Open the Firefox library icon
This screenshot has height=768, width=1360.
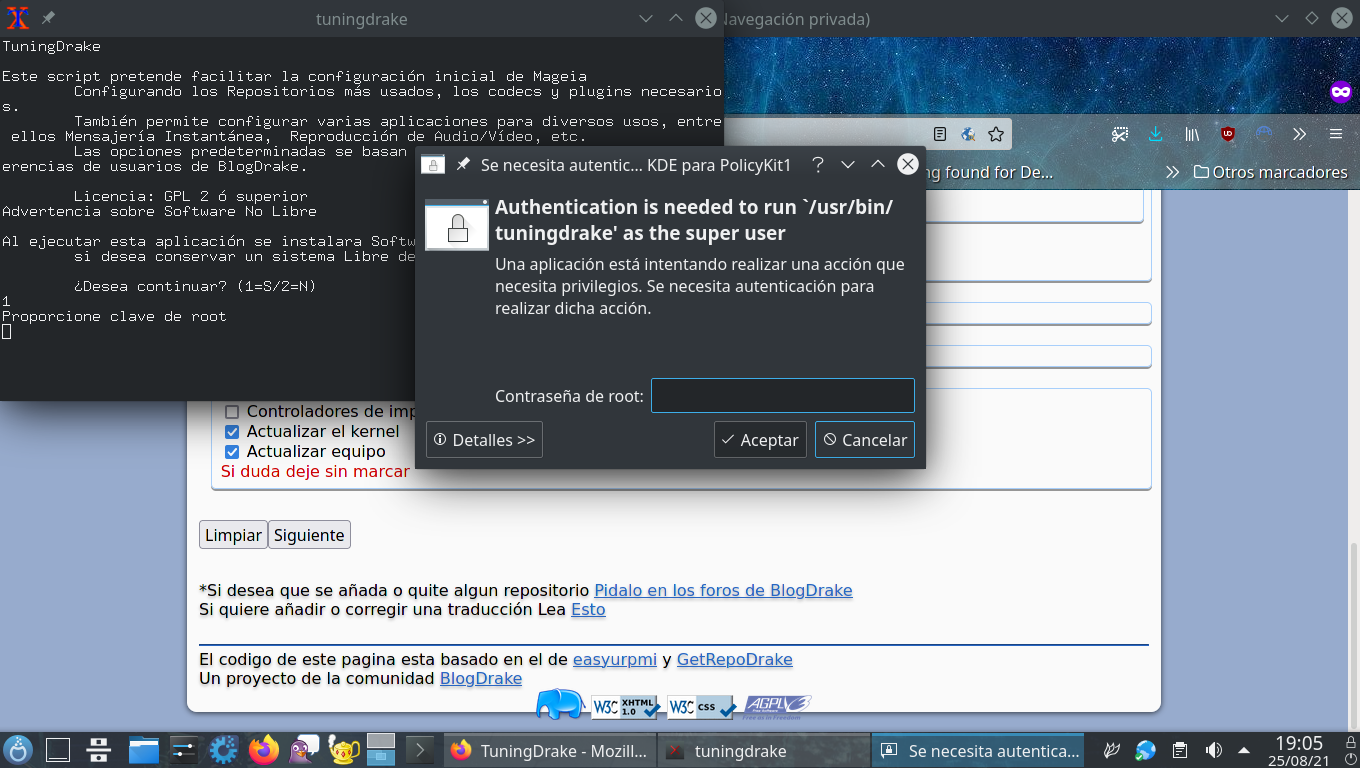(1192, 134)
